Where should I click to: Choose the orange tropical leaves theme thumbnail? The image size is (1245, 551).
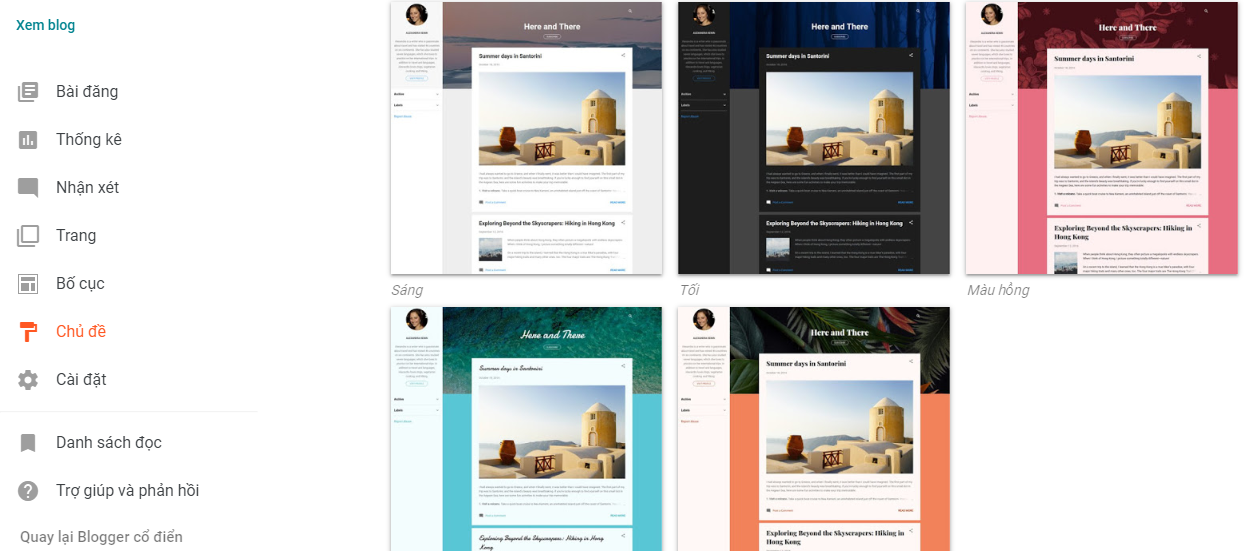click(x=814, y=429)
